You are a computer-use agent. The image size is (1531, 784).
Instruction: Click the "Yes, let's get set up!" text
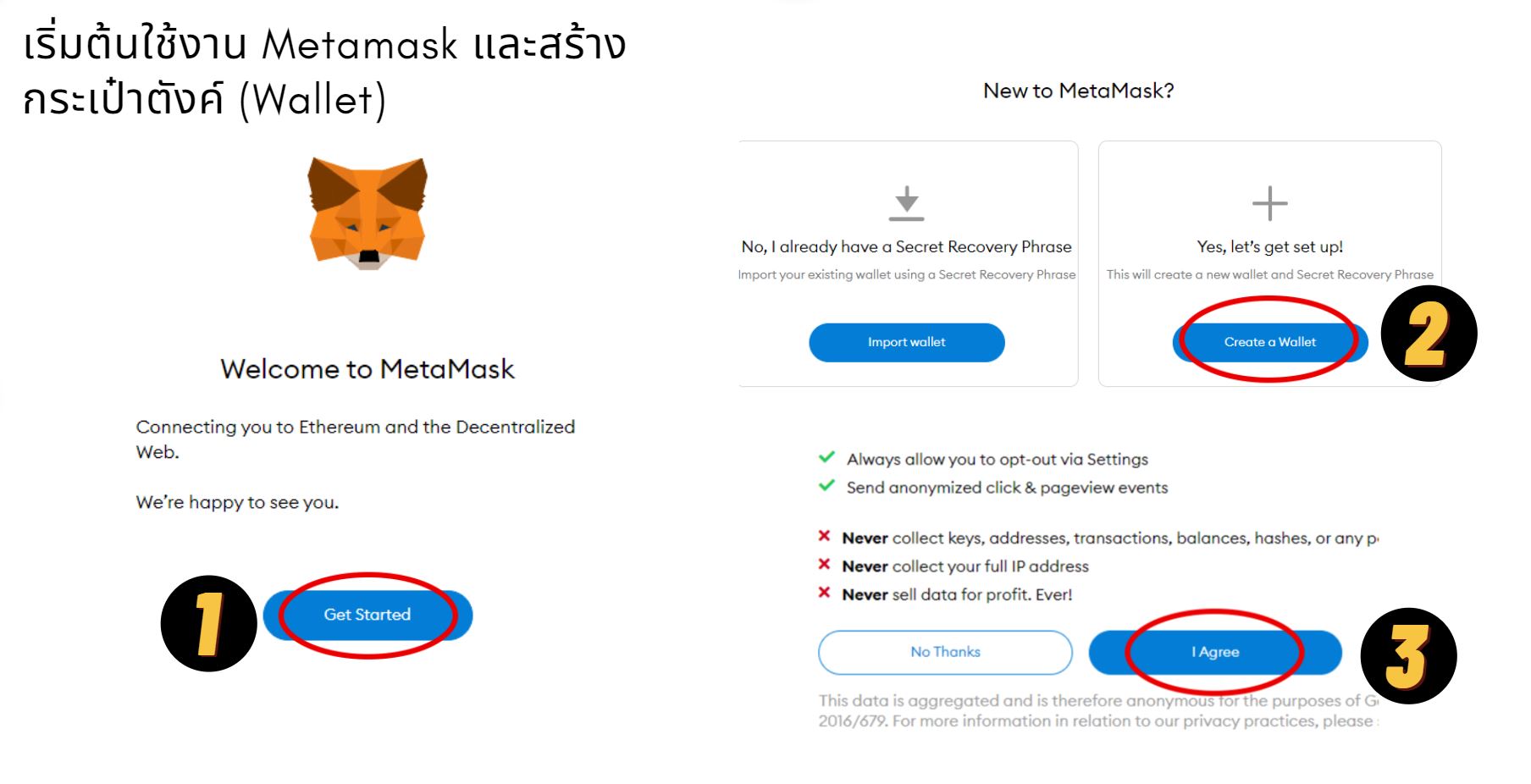[x=1269, y=246]
